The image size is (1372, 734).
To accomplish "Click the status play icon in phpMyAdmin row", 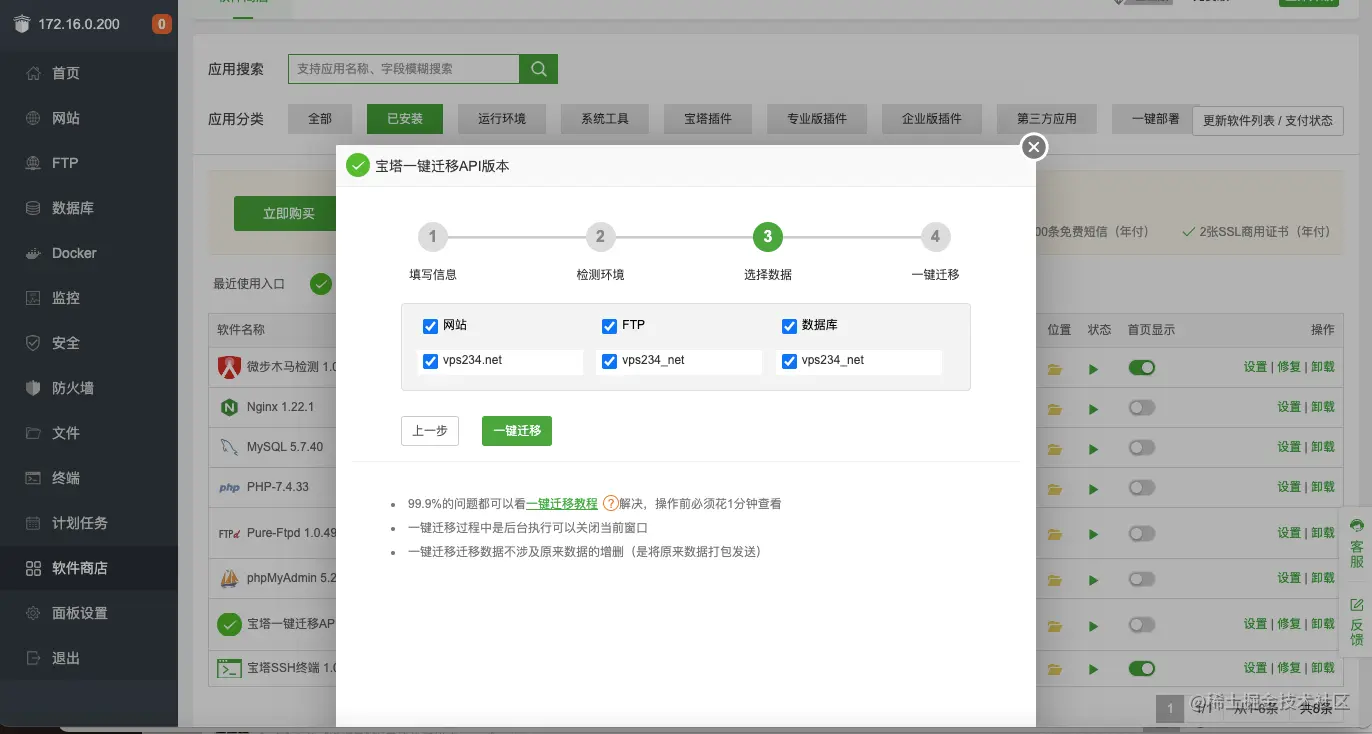I will pyautogui.click(x=1093, y=578).
